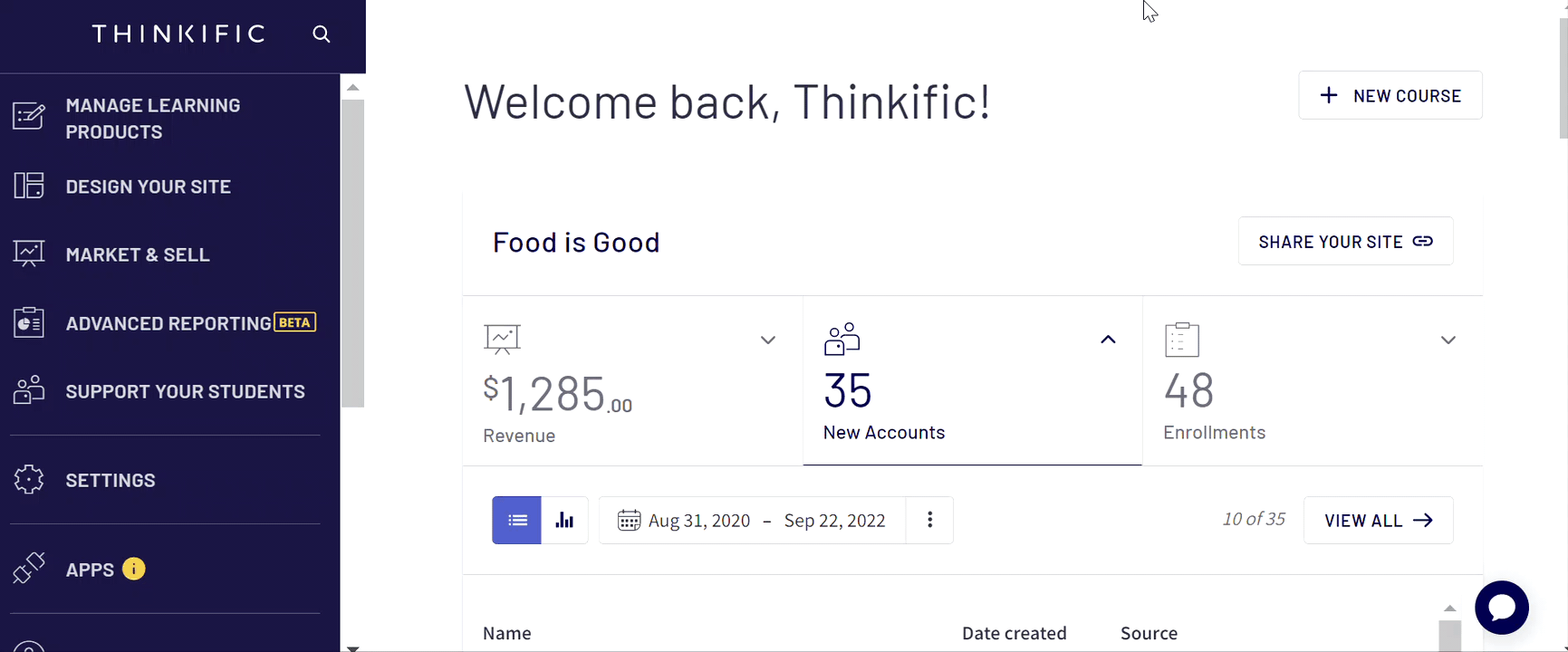
Task: Open Design Your Site section
Action: [165, 187]
